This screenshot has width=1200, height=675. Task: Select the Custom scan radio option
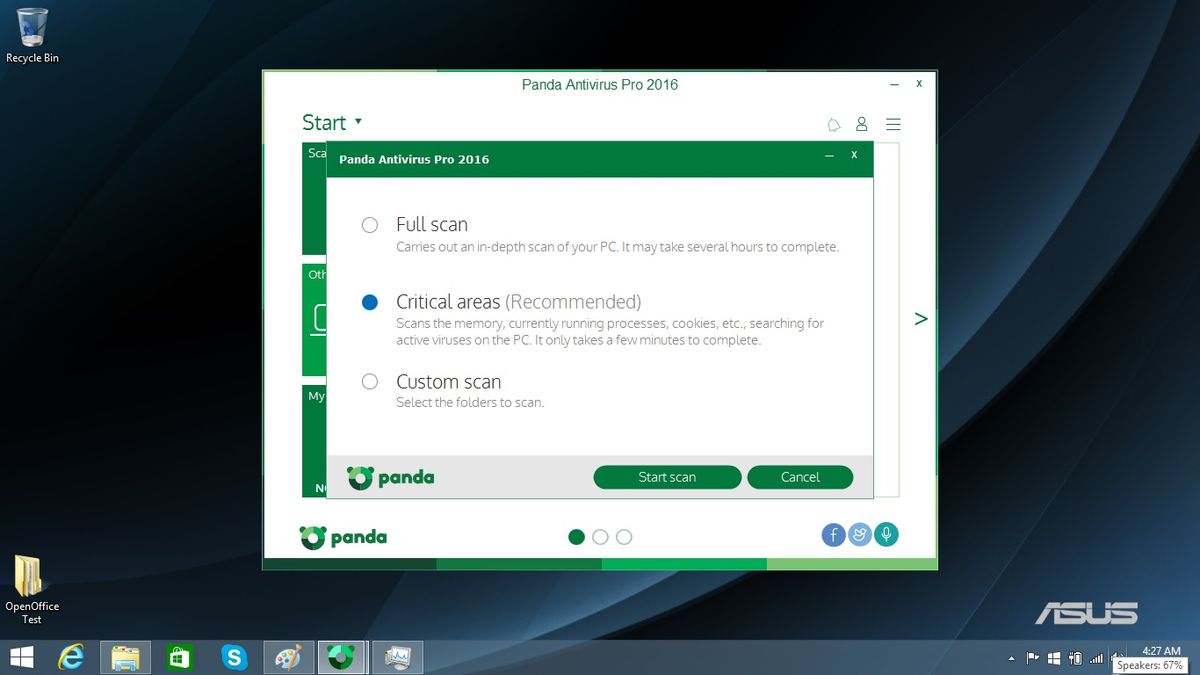click(370, 381)
